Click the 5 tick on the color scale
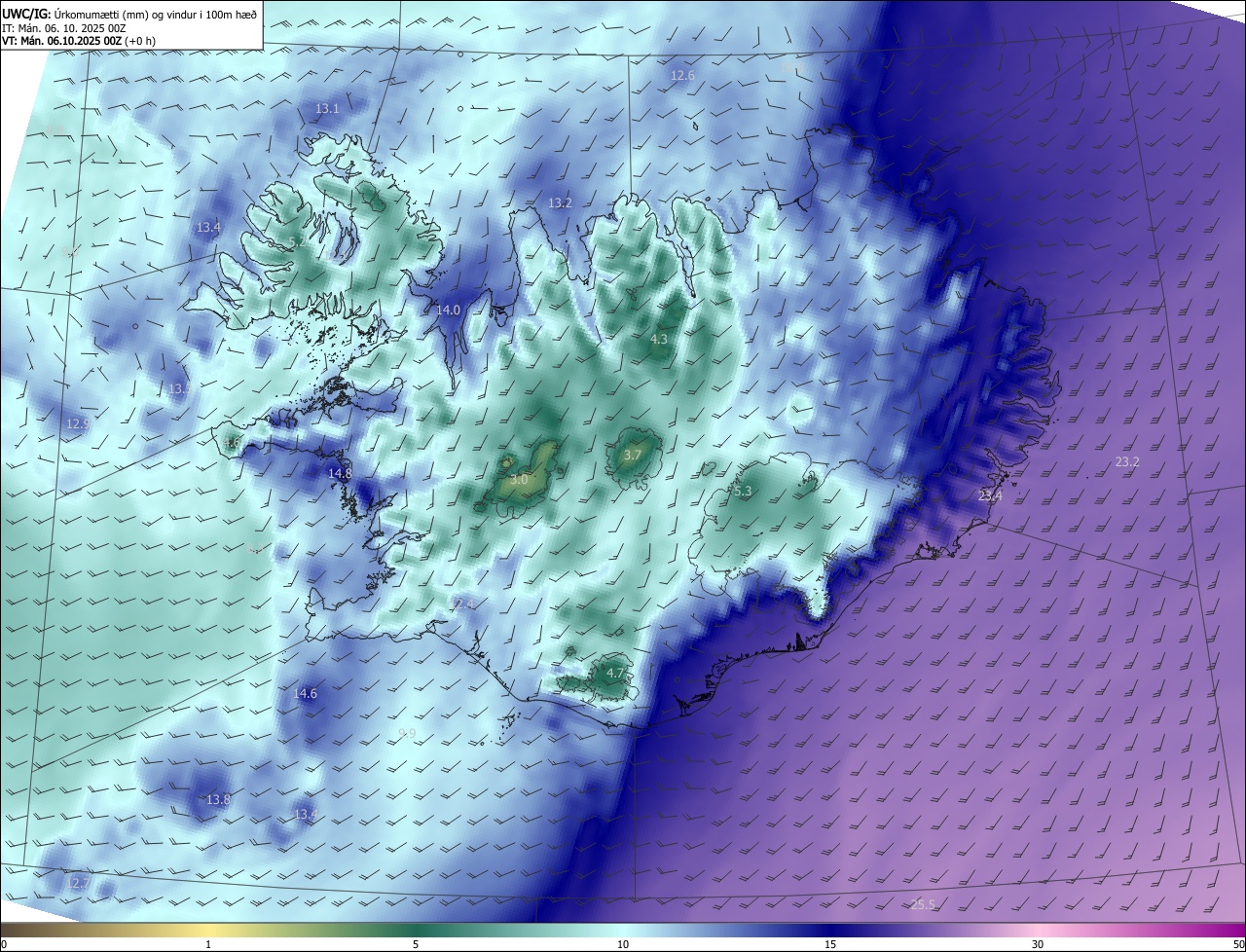 point(416,944)
